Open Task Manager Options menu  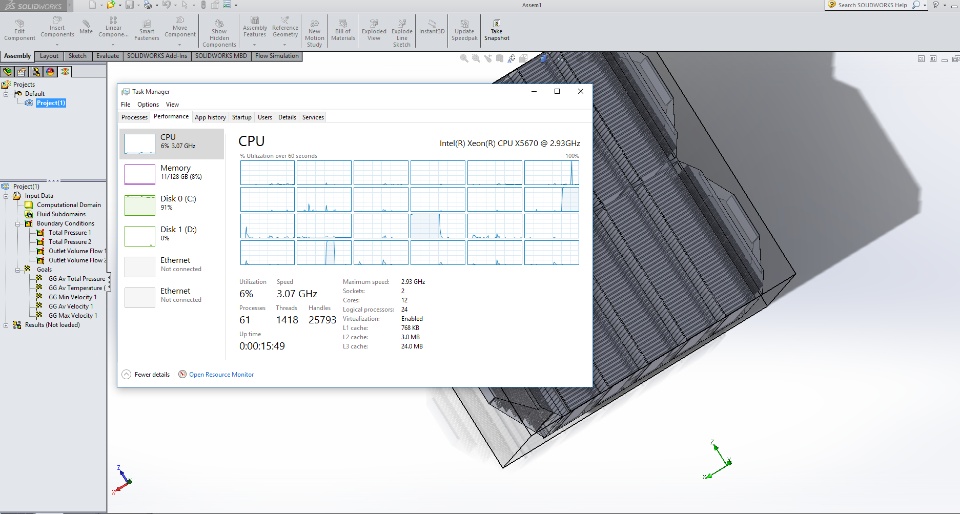[x=148, y=105]
